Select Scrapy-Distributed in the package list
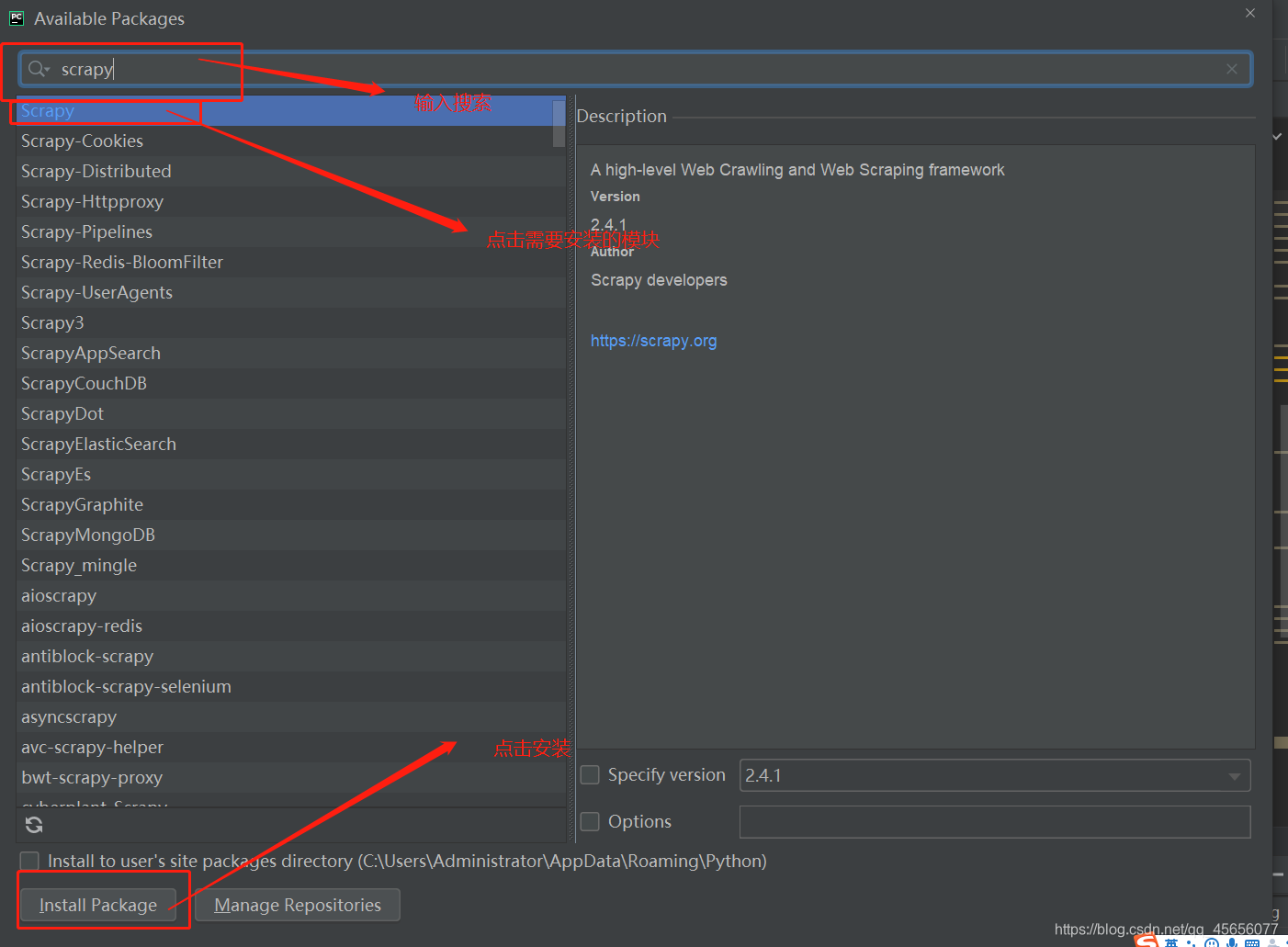Image resolution: width=1288 pixels, height=947 pixels. click(x=290, y=171)
